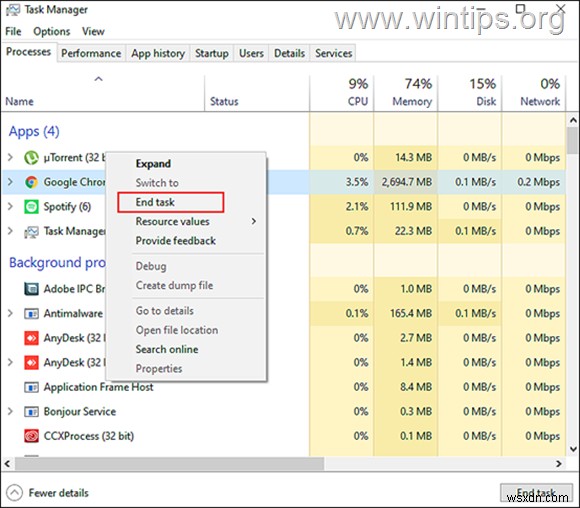Expand the Google Chrome process group
580x508 pixels.
[10, 182]
